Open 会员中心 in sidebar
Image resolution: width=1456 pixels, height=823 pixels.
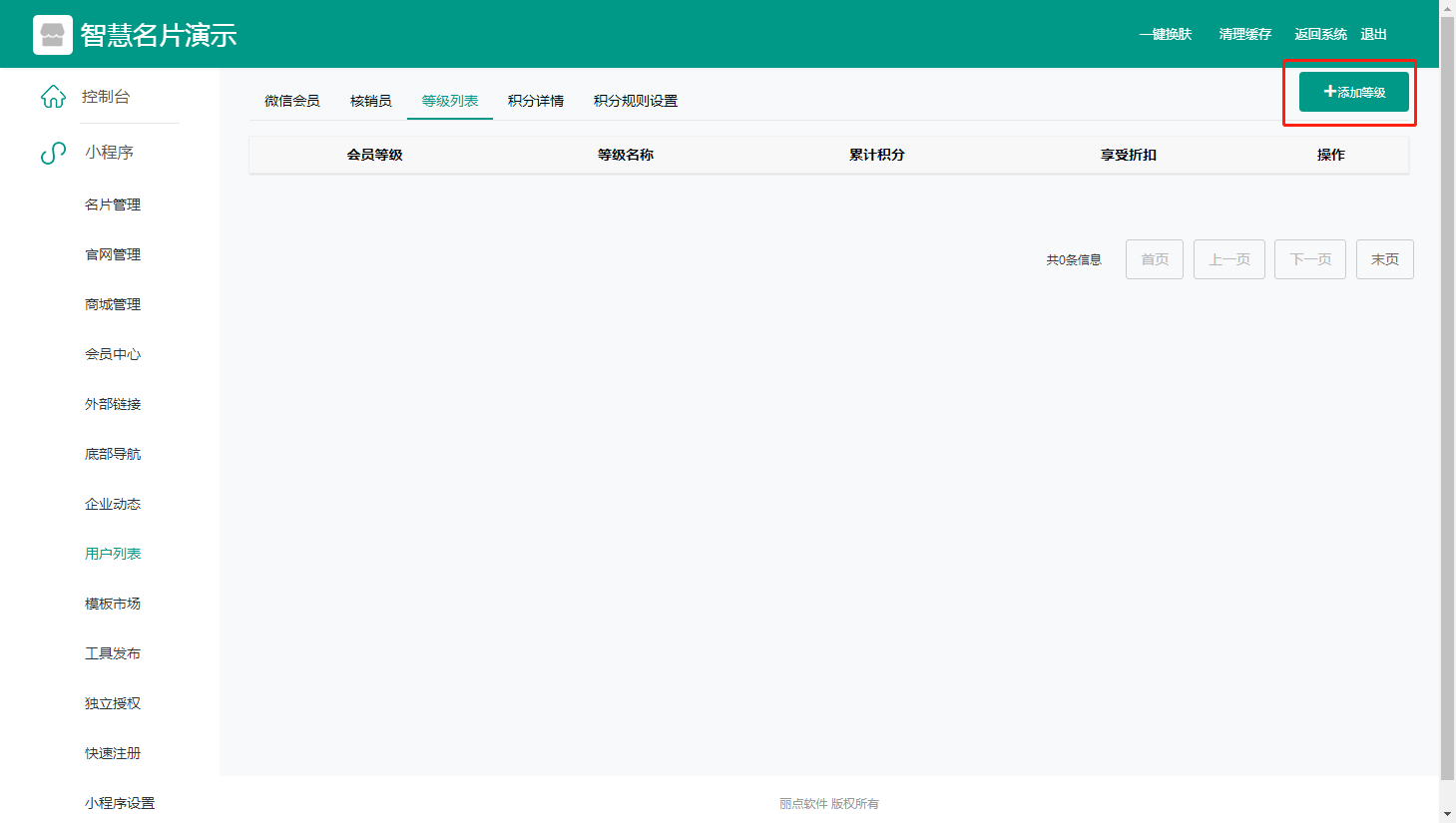[x=113, y=354]
